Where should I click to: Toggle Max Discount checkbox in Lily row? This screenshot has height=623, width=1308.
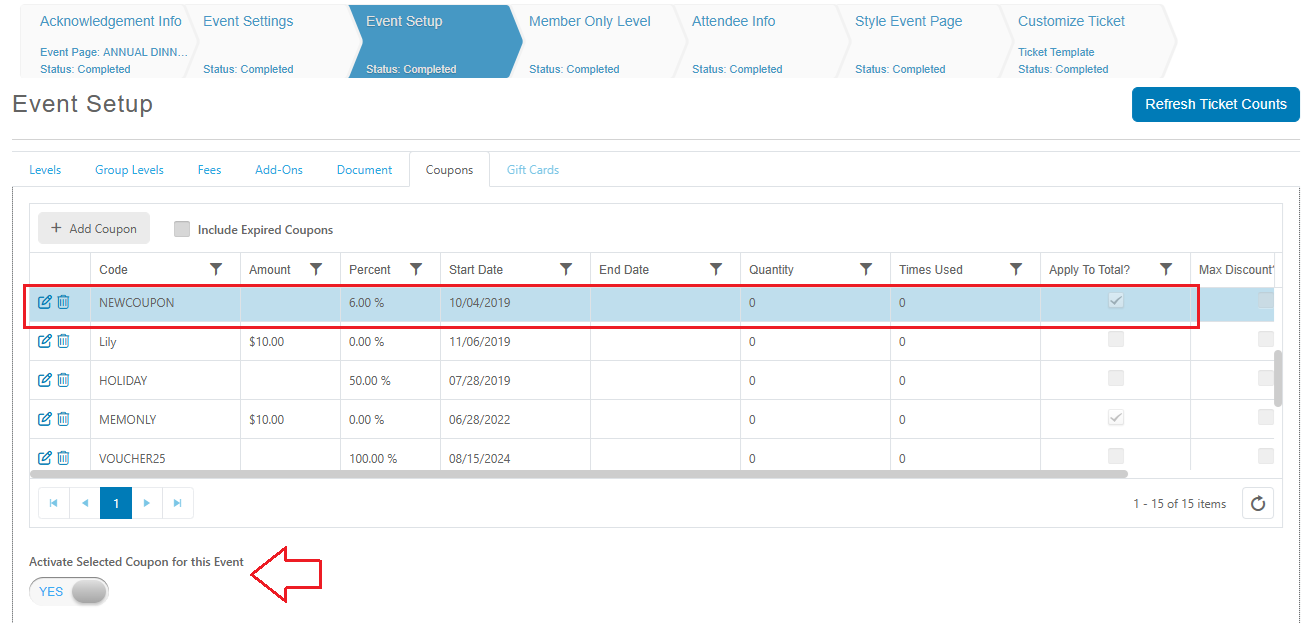(x=1266, y=339)
